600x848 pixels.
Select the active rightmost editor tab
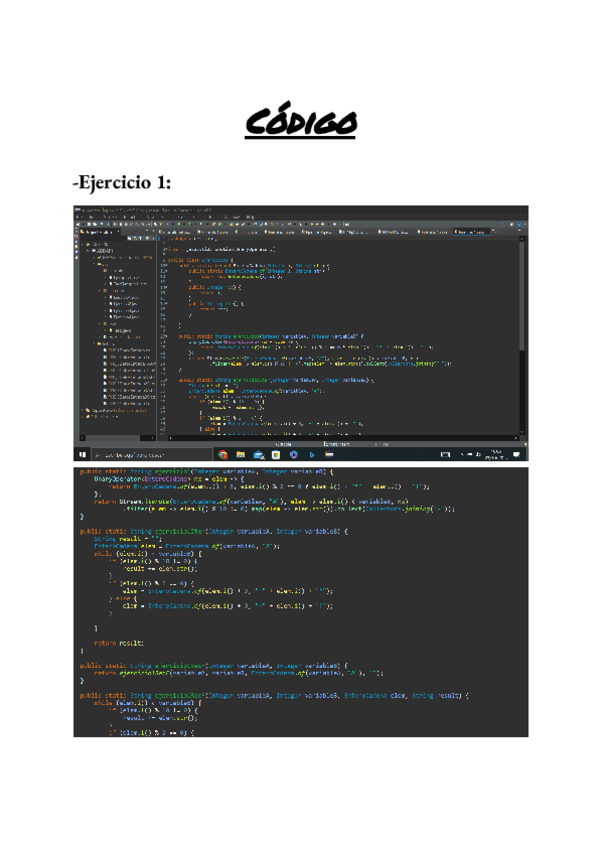pos(470,232)
